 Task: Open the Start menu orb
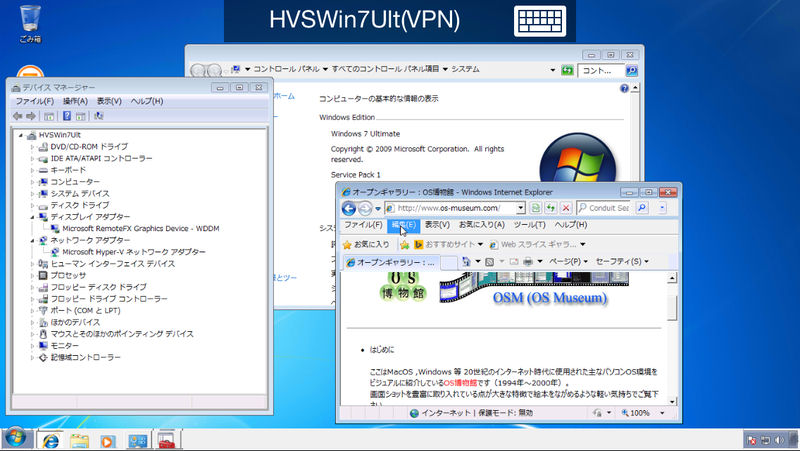coord(15,439)
